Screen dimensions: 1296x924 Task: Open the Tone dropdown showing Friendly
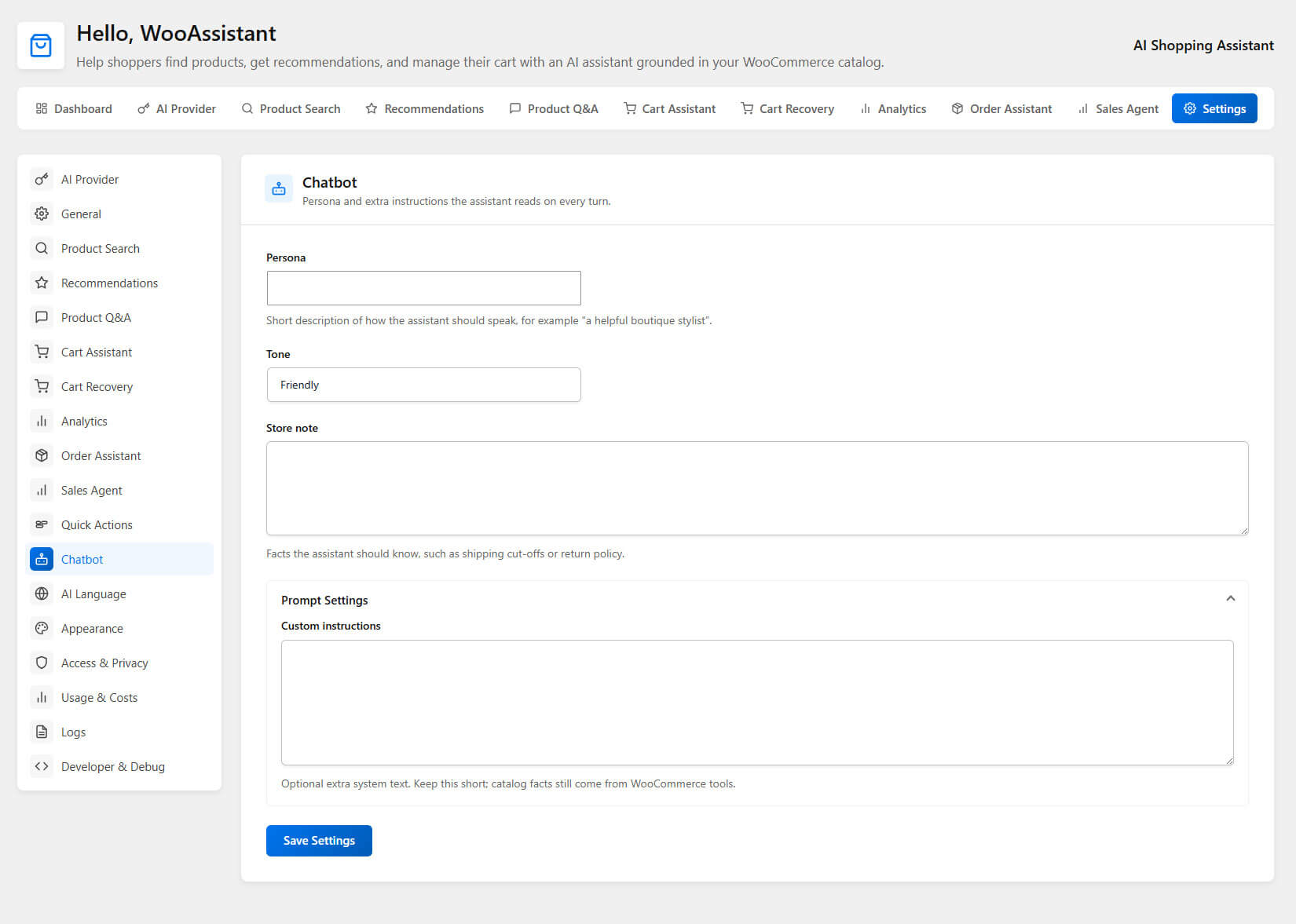423,385
